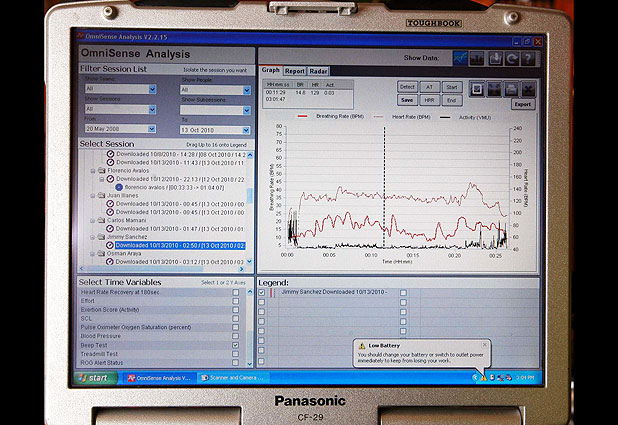Click the checkmark graph options icon
618x425 pixels.
(x=477, y=89)
